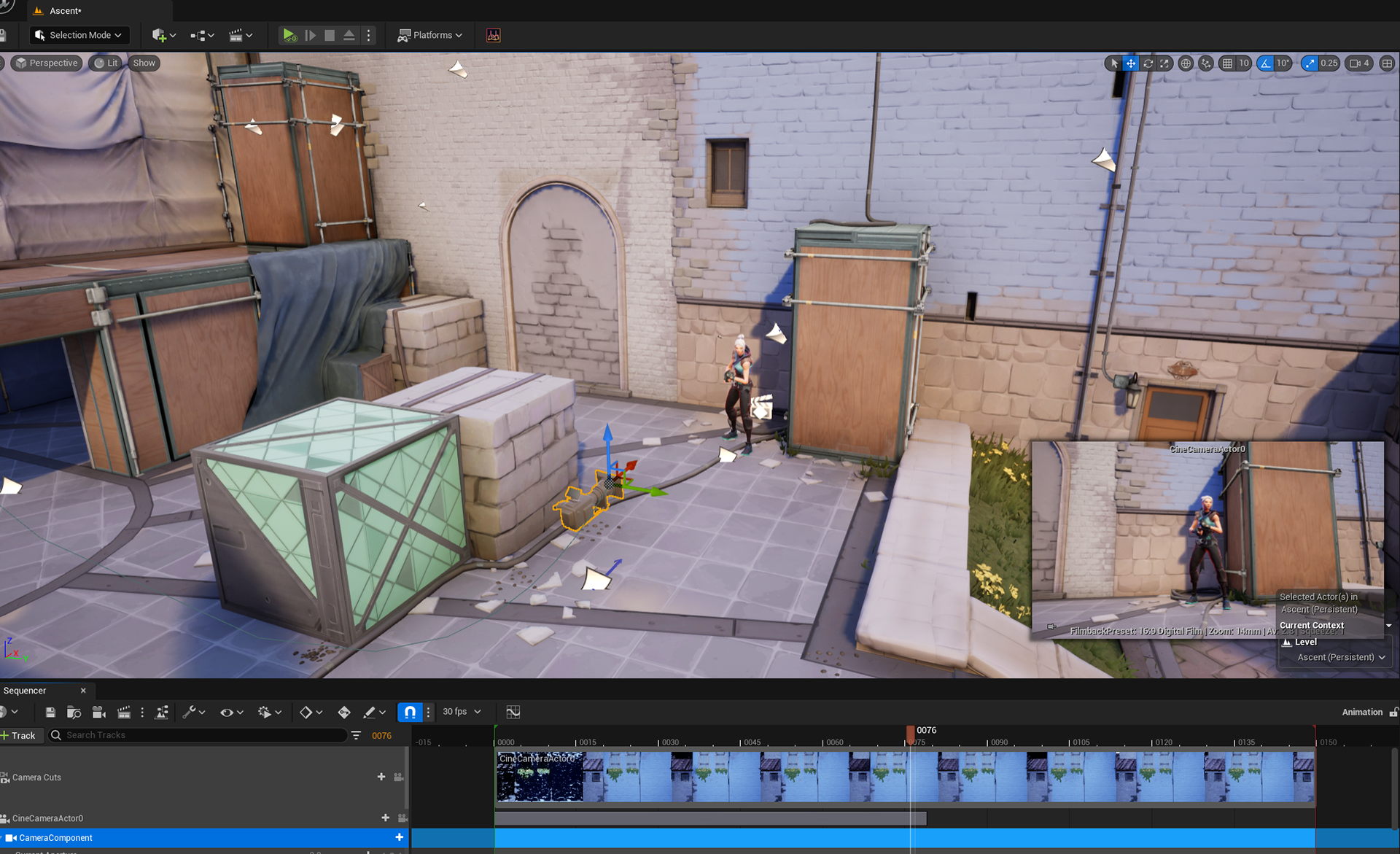Image resolution: width=1400 pixels, height=854 pixels.
Task: Click the frame skip play button
Action: (311, 35)
